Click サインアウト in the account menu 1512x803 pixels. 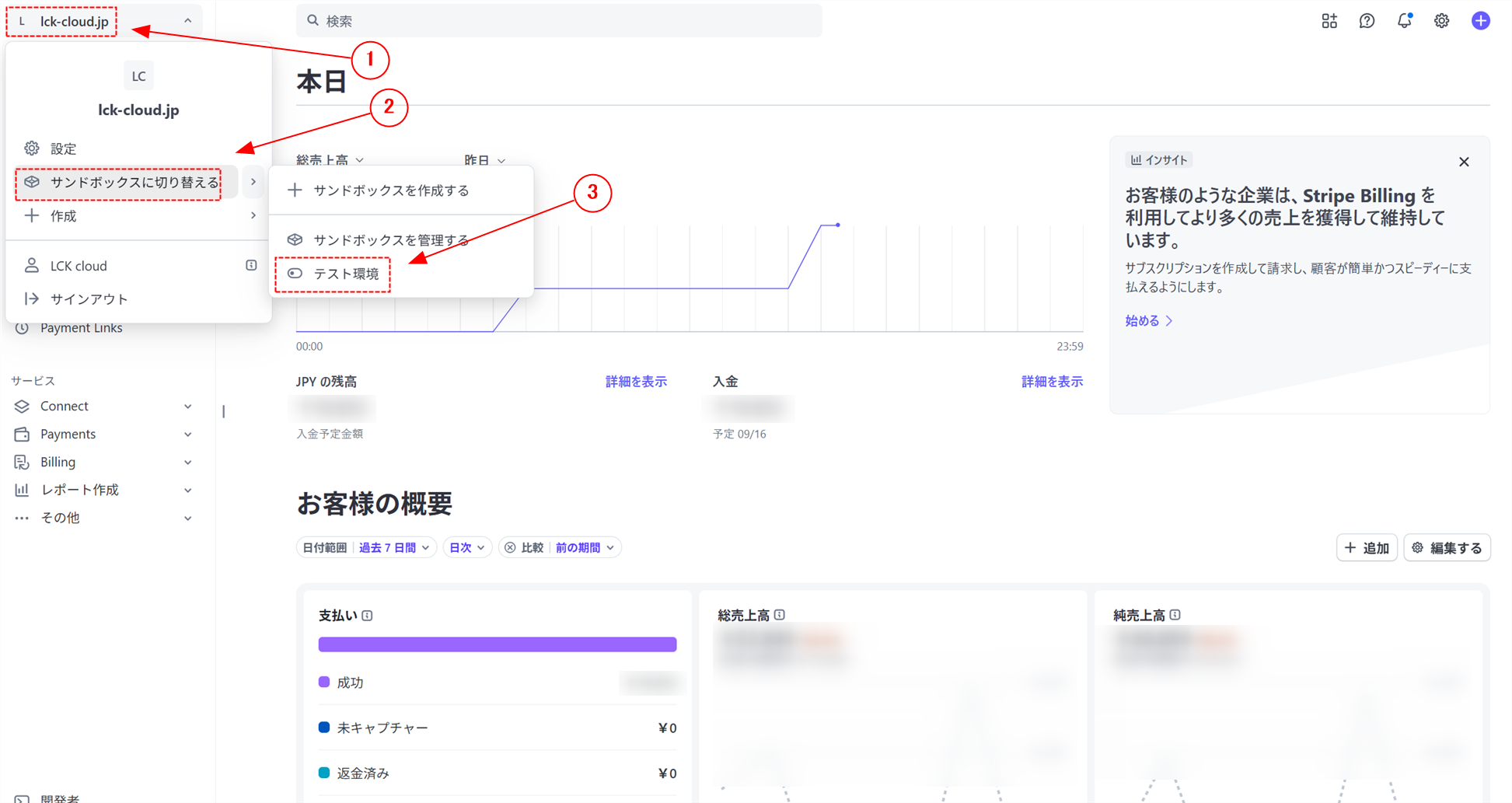tap(89, 299)
